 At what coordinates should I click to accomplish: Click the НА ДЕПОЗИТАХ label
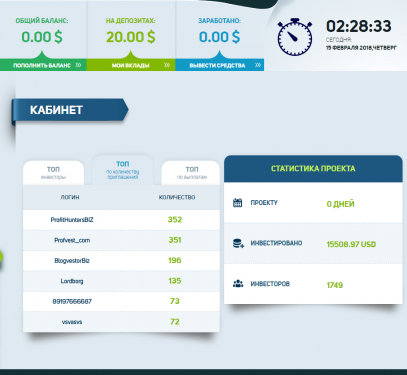coord(131,21)
